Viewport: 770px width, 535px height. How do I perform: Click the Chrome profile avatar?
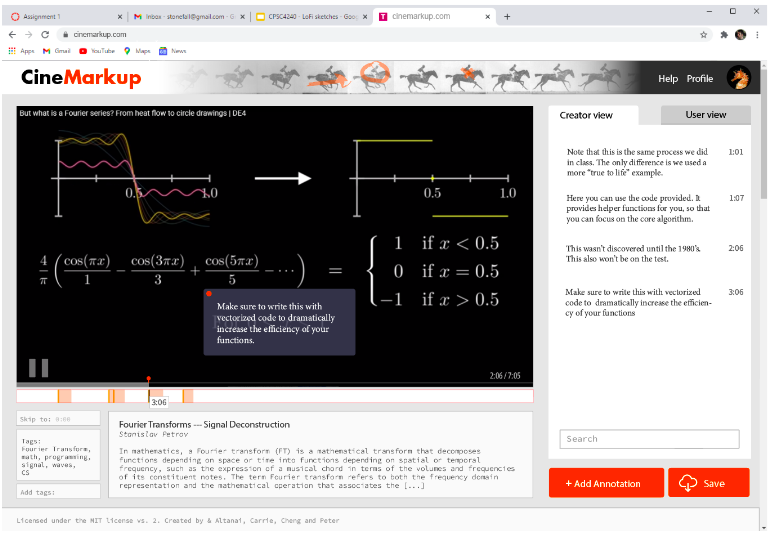point(741,34)
